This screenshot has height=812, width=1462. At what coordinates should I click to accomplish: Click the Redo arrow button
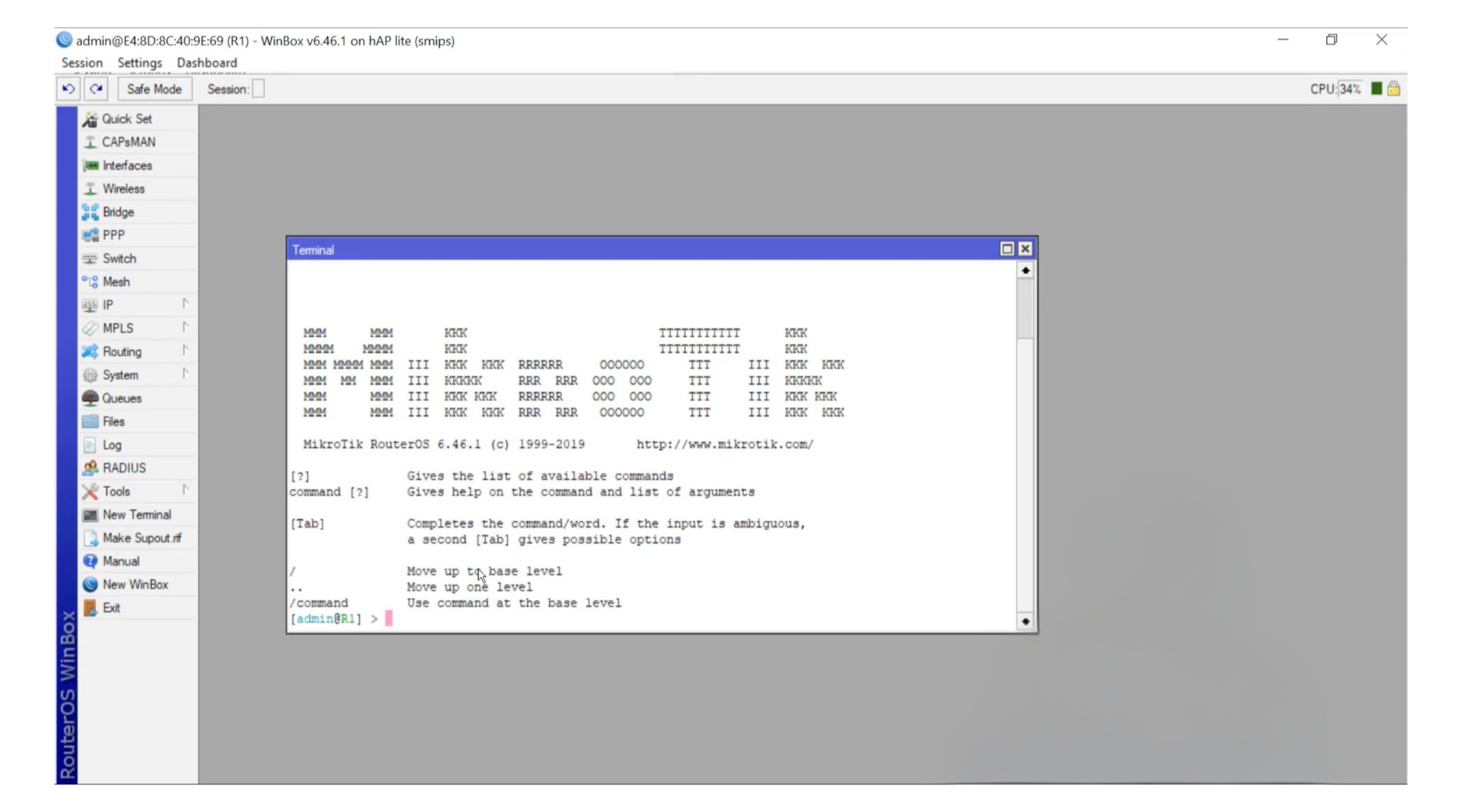(96, 89)
